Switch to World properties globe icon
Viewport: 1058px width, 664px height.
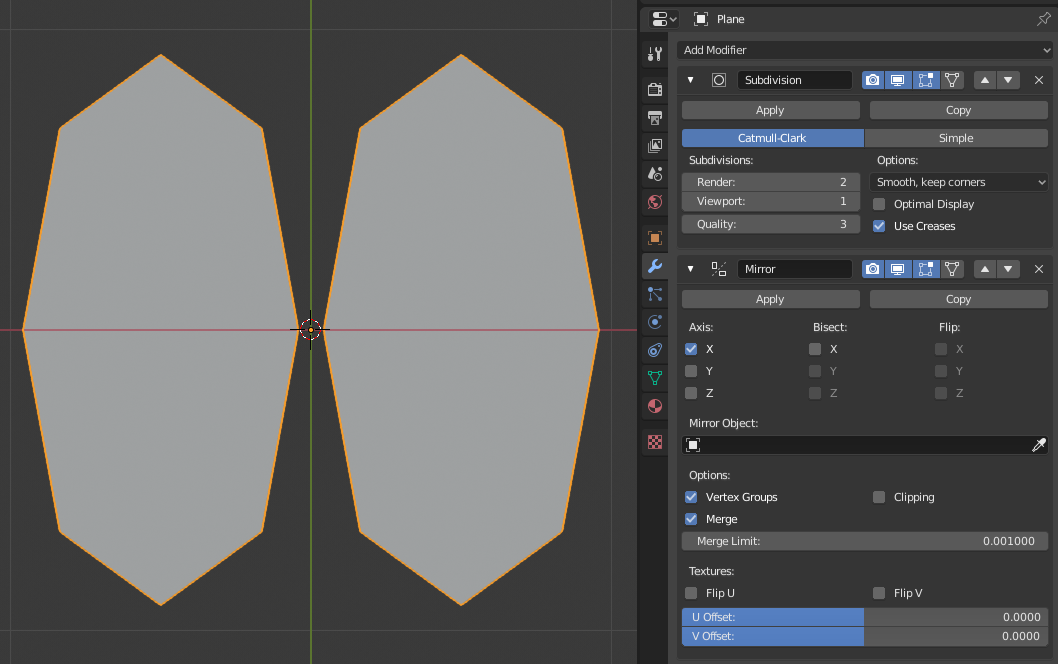coord(654,202)
